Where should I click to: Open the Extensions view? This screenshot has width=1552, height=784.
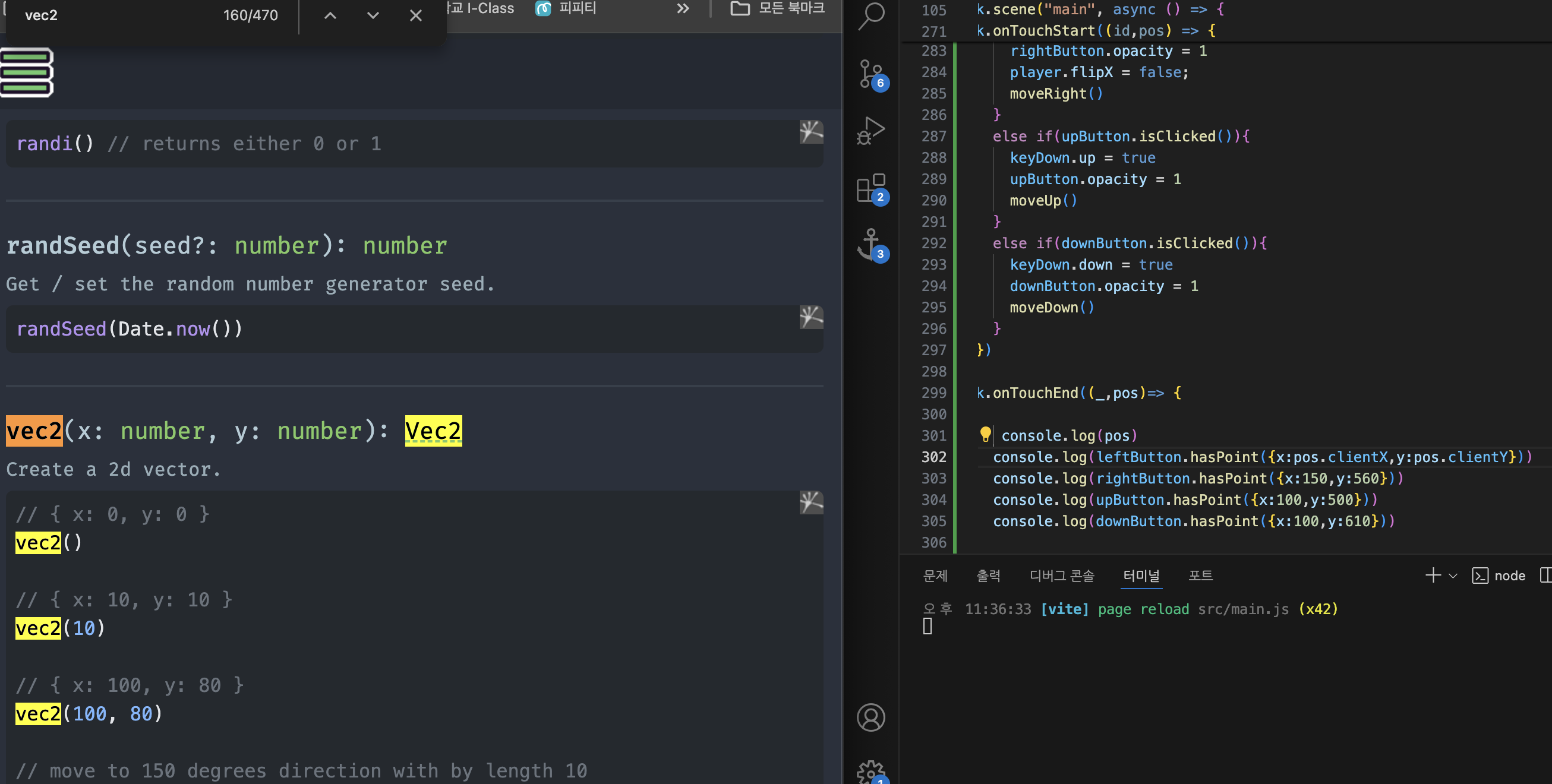[871, 188]
